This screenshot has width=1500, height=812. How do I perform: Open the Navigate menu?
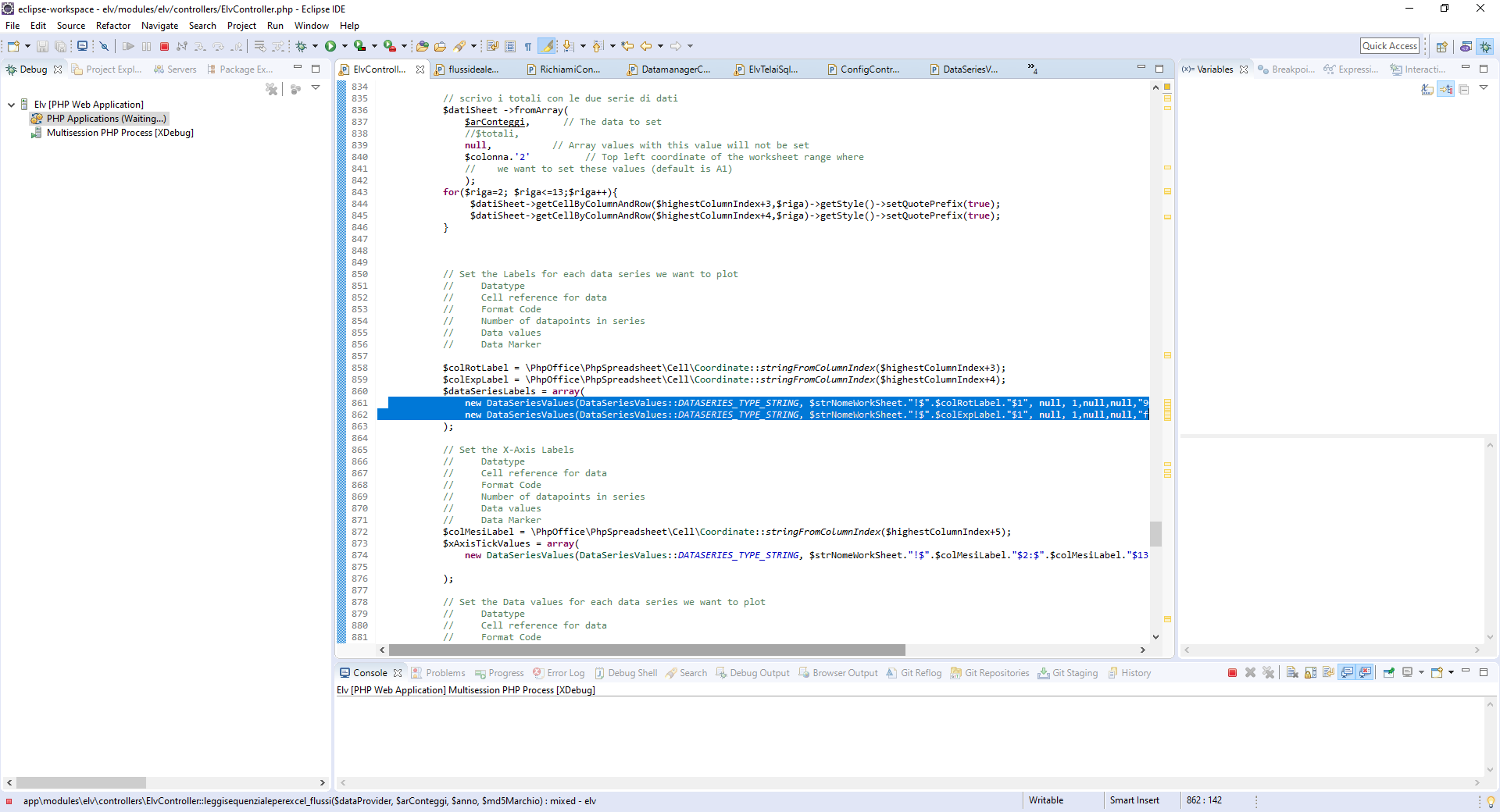coord(159,25)
